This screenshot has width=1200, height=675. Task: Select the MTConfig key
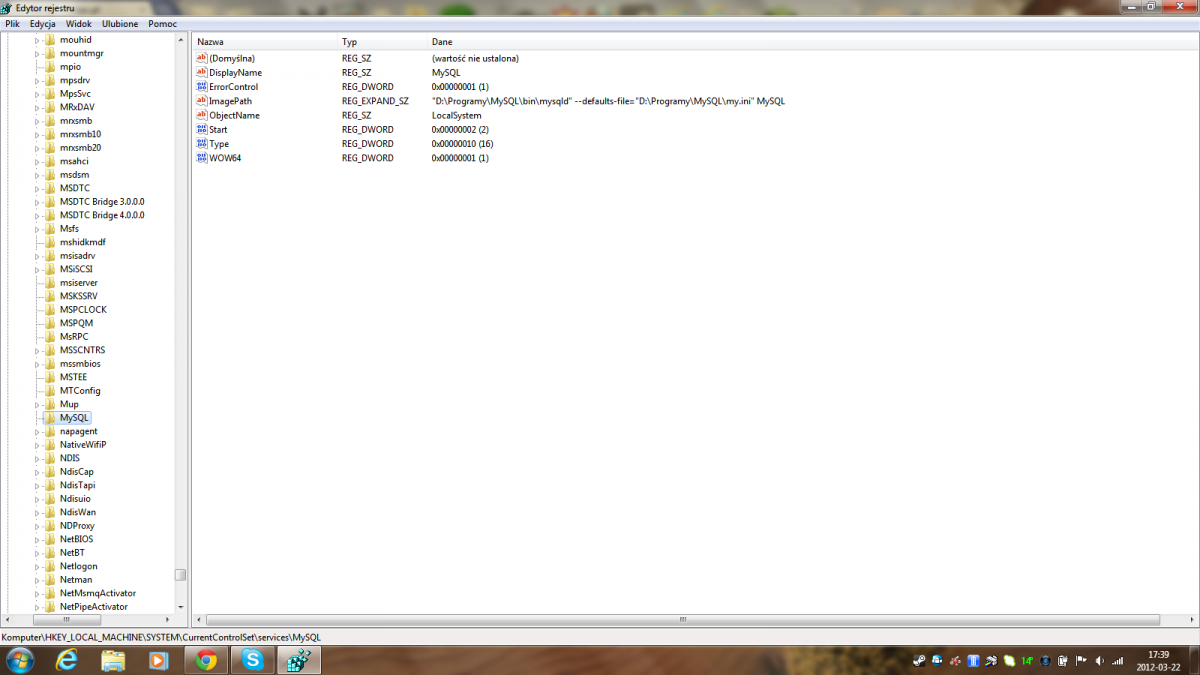[80, 391]
